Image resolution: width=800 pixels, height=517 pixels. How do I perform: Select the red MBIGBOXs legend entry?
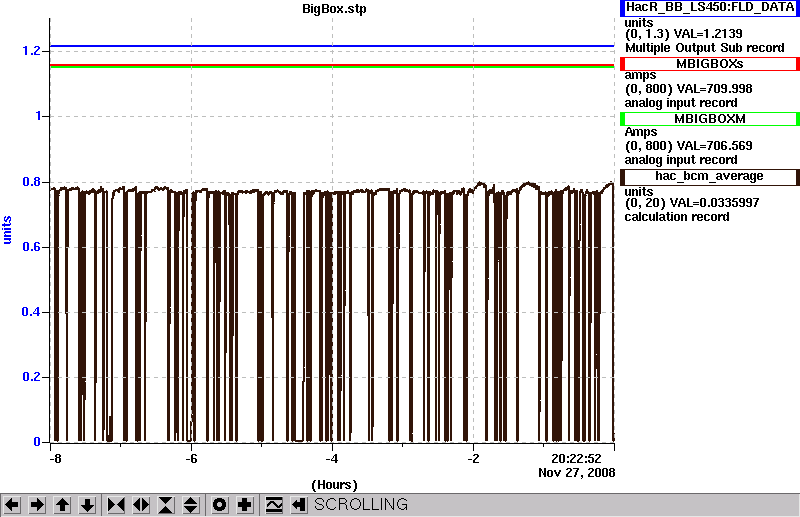tap(710, 64)
